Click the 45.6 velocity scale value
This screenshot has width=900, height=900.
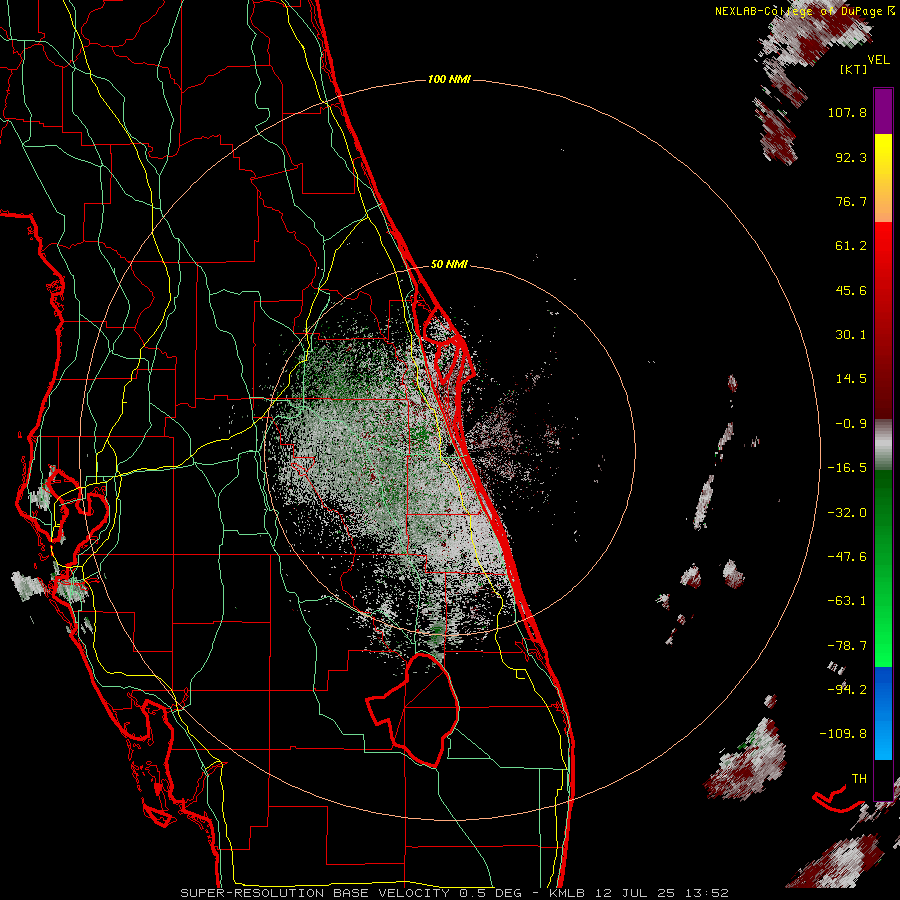pos(851,290)
